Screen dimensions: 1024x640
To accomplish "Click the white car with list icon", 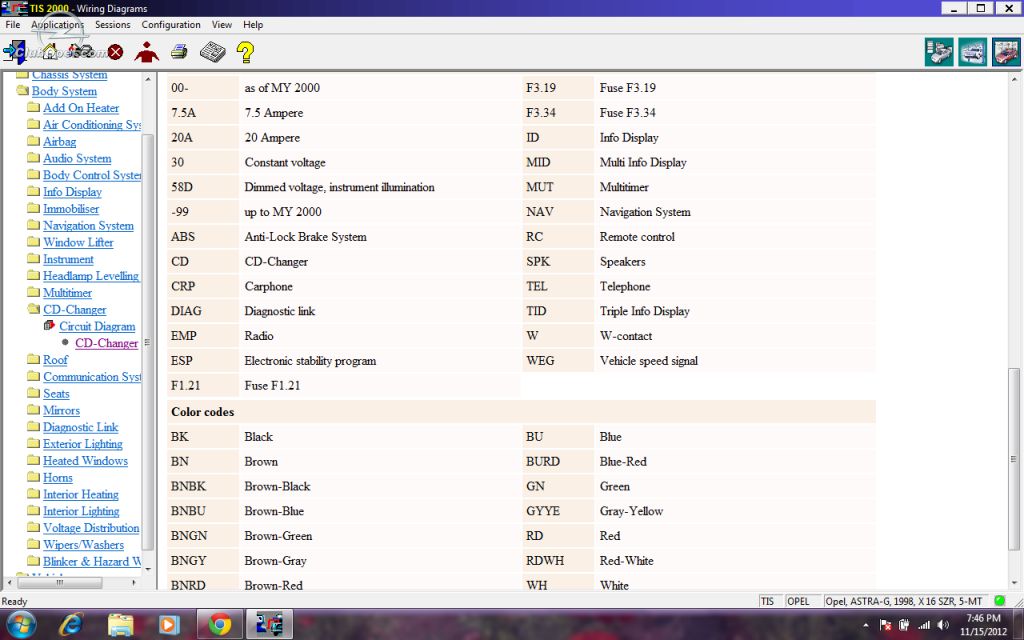I will tap(938, 52).
